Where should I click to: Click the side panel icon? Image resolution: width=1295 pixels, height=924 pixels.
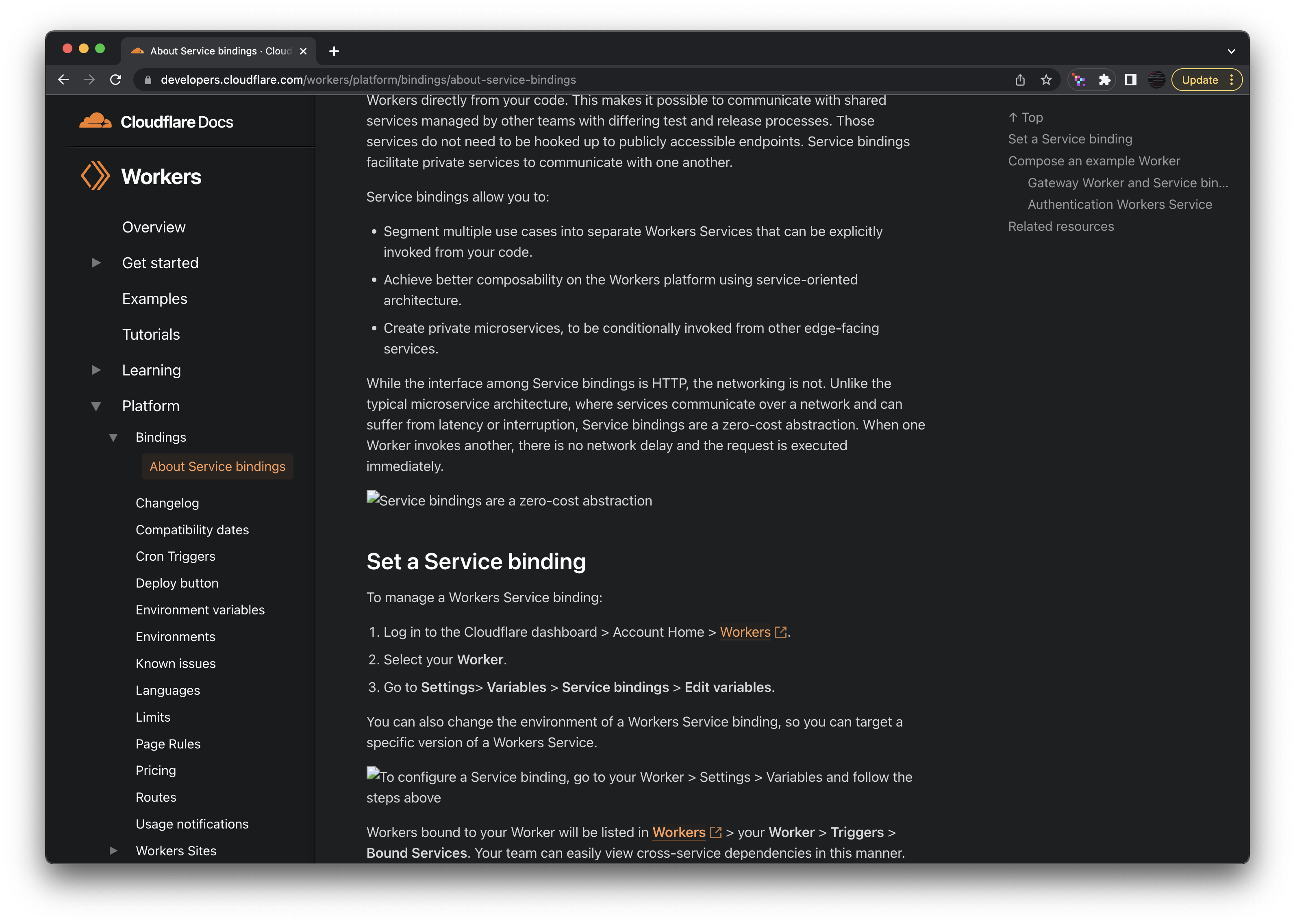click(x=1131, y=80)
